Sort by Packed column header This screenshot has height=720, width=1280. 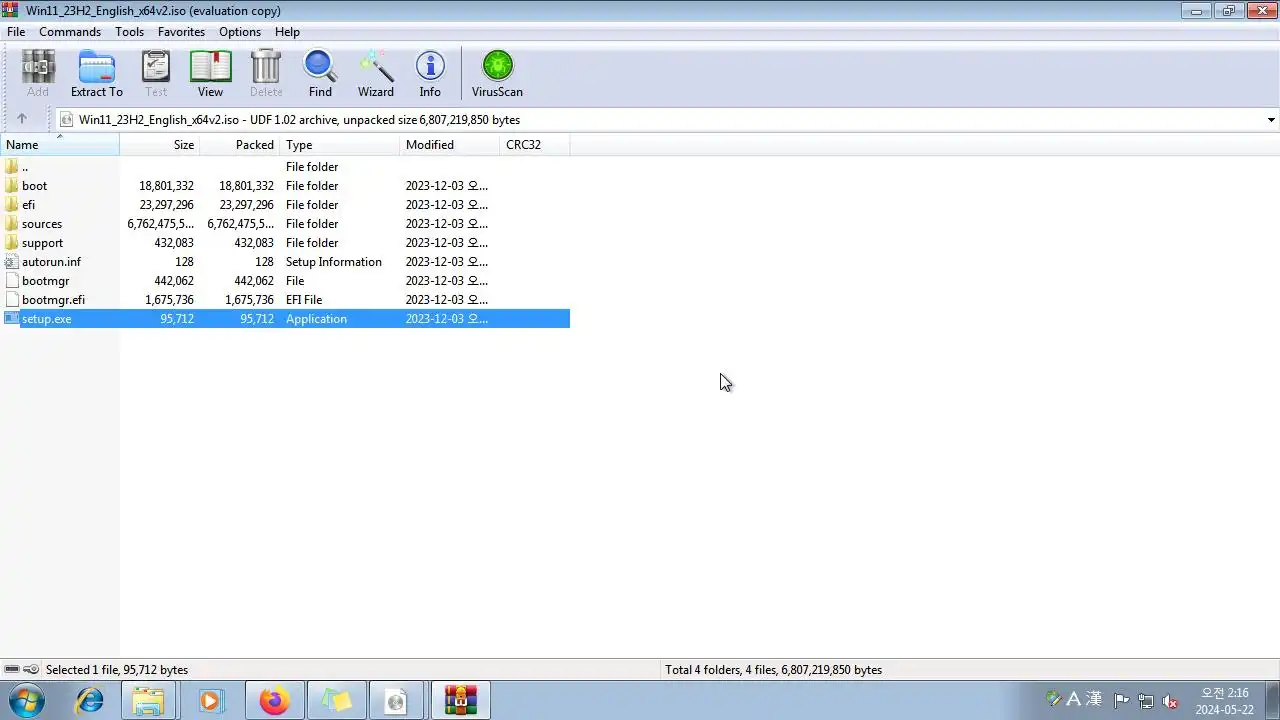pos(240,145)
